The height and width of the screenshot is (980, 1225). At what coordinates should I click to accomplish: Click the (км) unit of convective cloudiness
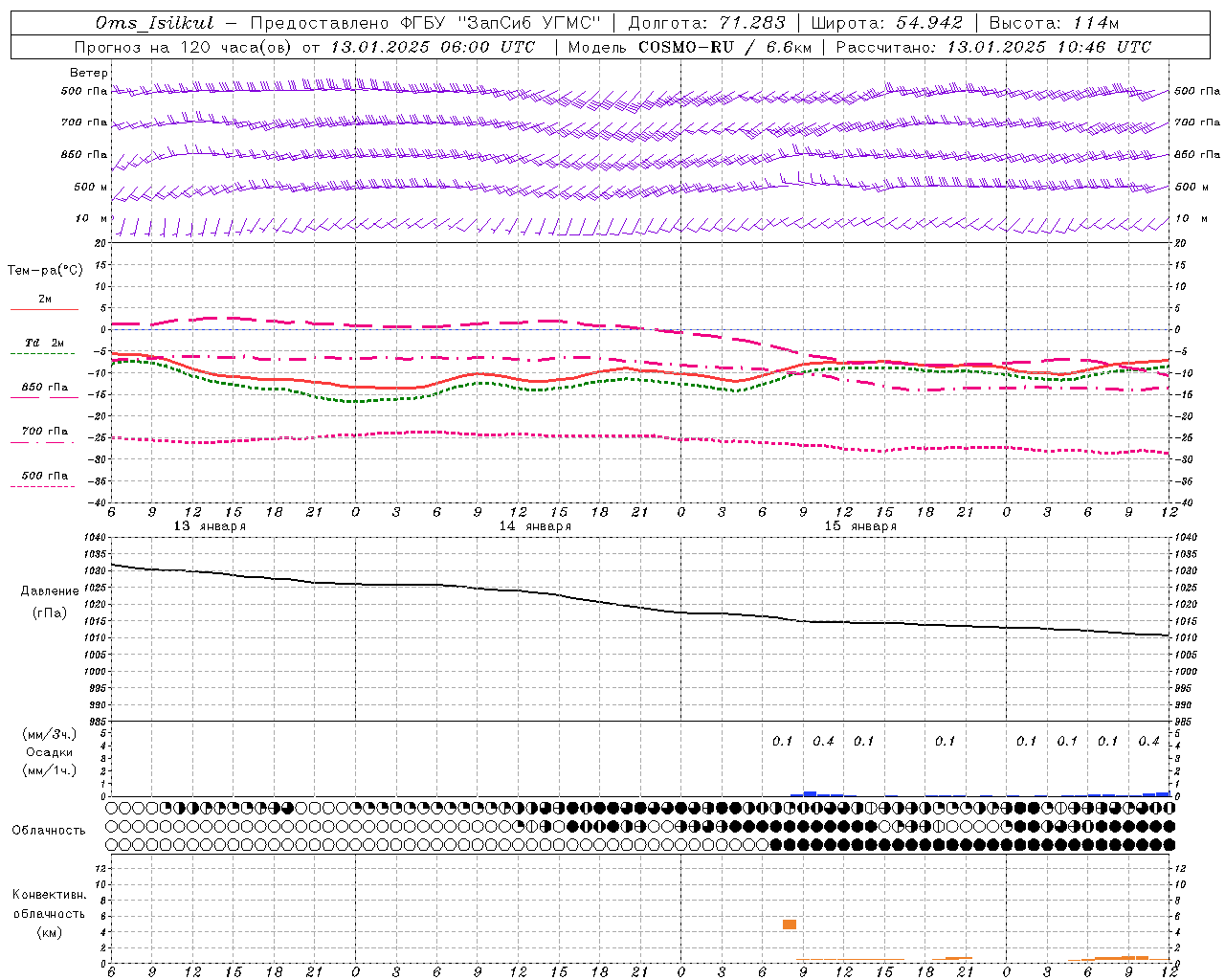click(x=49, y=932)
